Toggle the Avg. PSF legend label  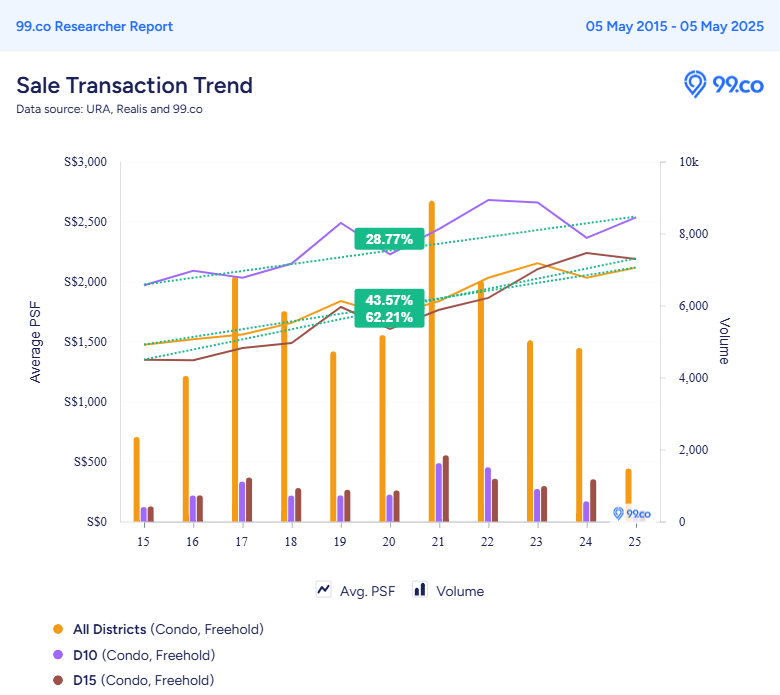coord(367,591)
